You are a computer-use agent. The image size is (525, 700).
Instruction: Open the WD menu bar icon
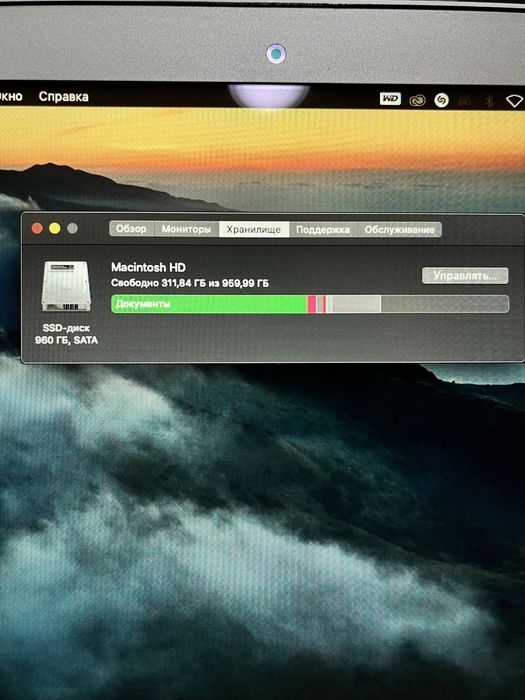pos(390,99)
